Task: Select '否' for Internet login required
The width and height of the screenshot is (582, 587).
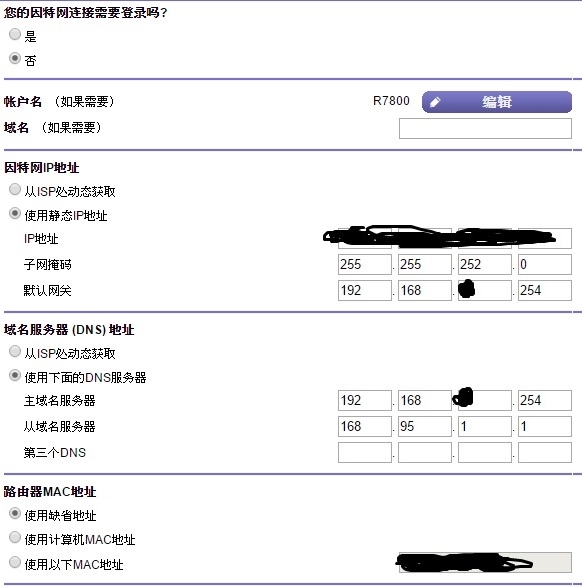Action: 15,58
